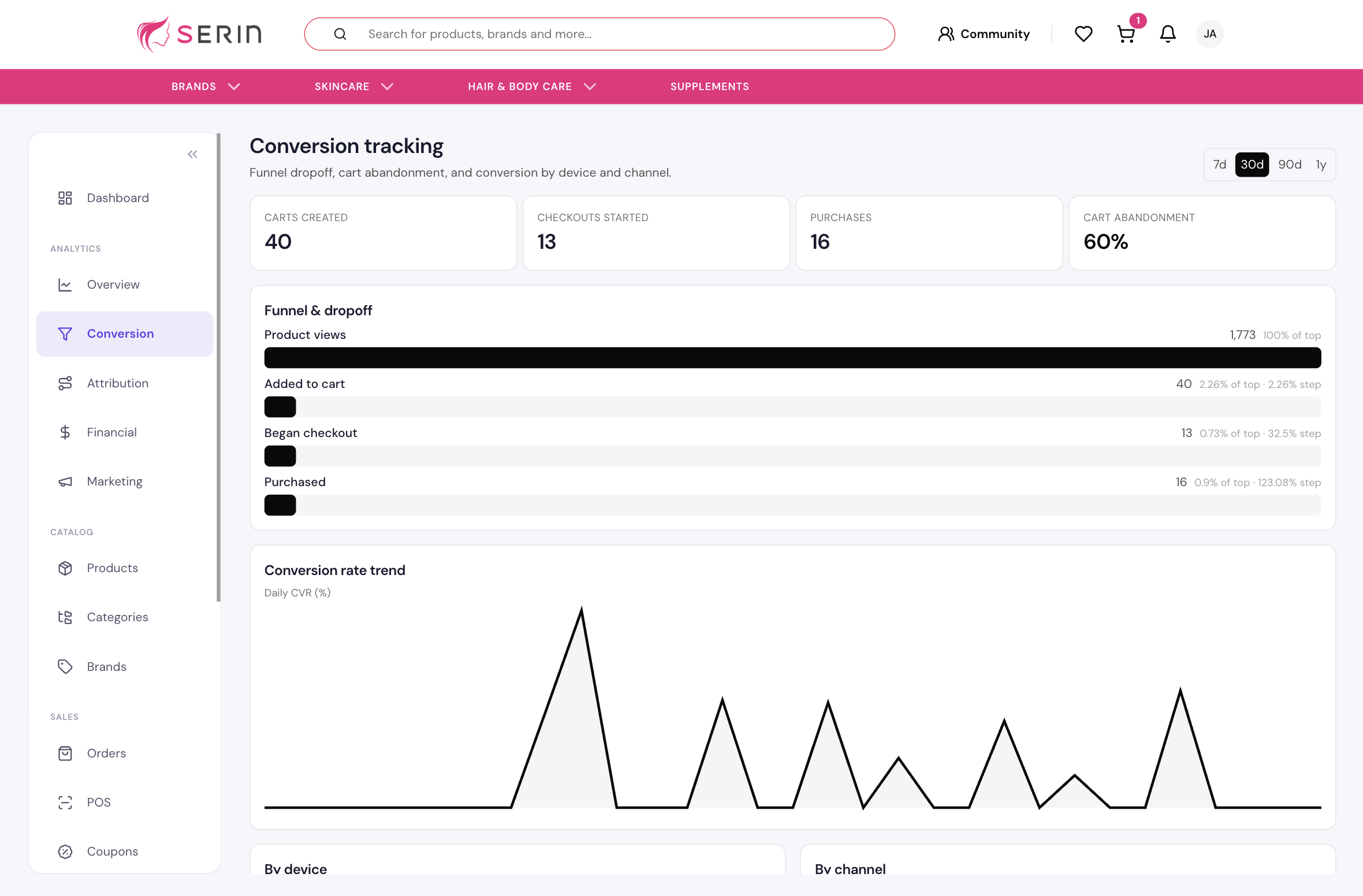Viewport: 1363px width, 896px height.
Task: Click the Dashboard grid icon
Action: pos(65,198)
